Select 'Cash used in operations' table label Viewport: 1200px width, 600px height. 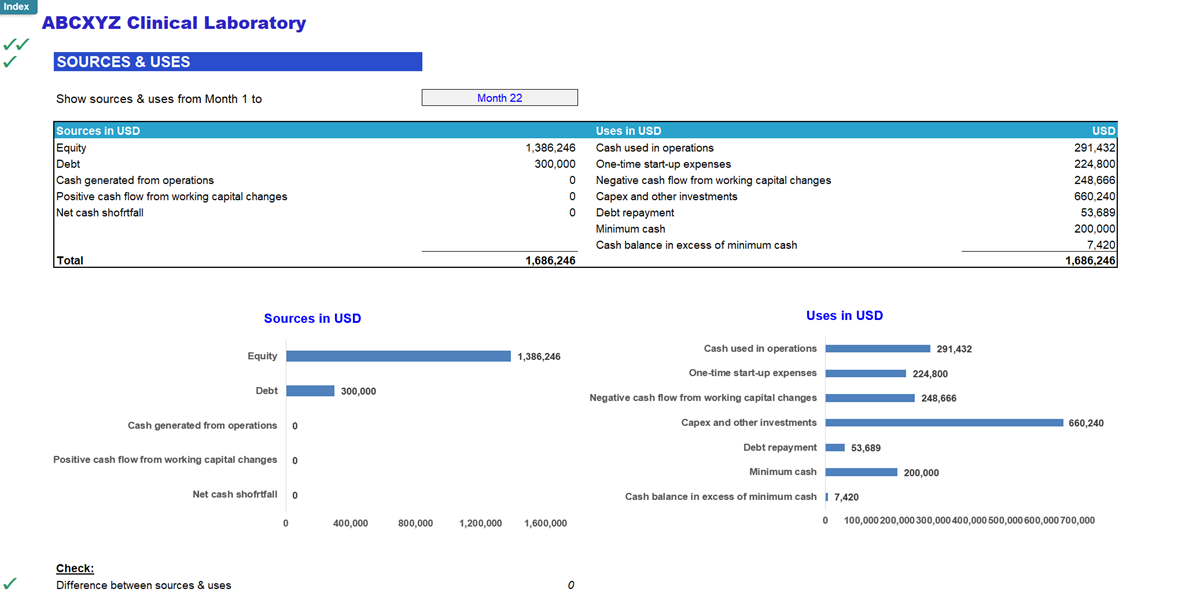pos(655,148)
